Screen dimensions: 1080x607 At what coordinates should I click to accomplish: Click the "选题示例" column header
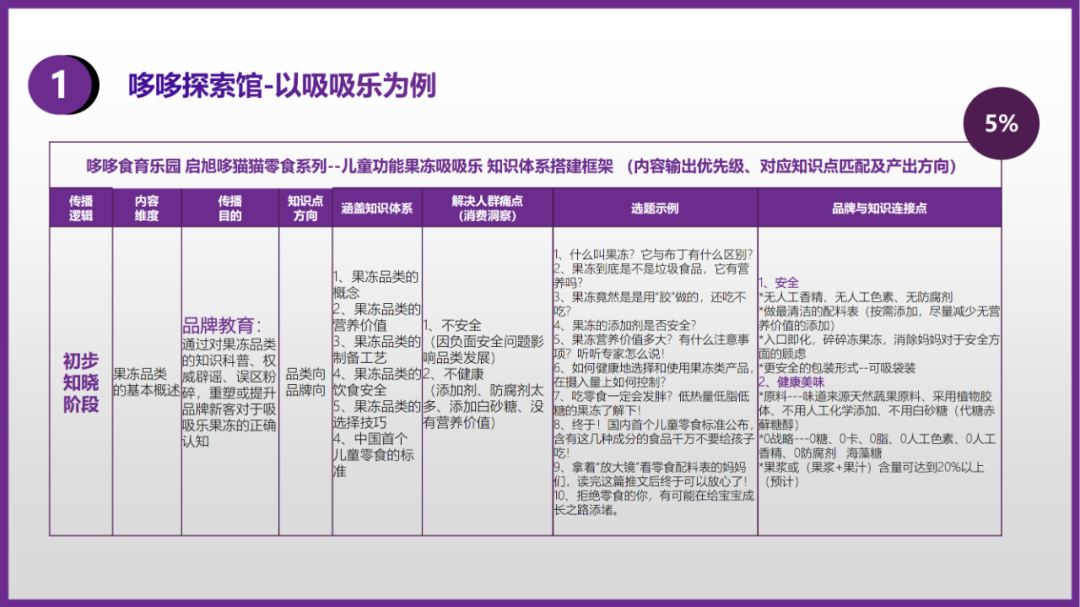point(654,208)
